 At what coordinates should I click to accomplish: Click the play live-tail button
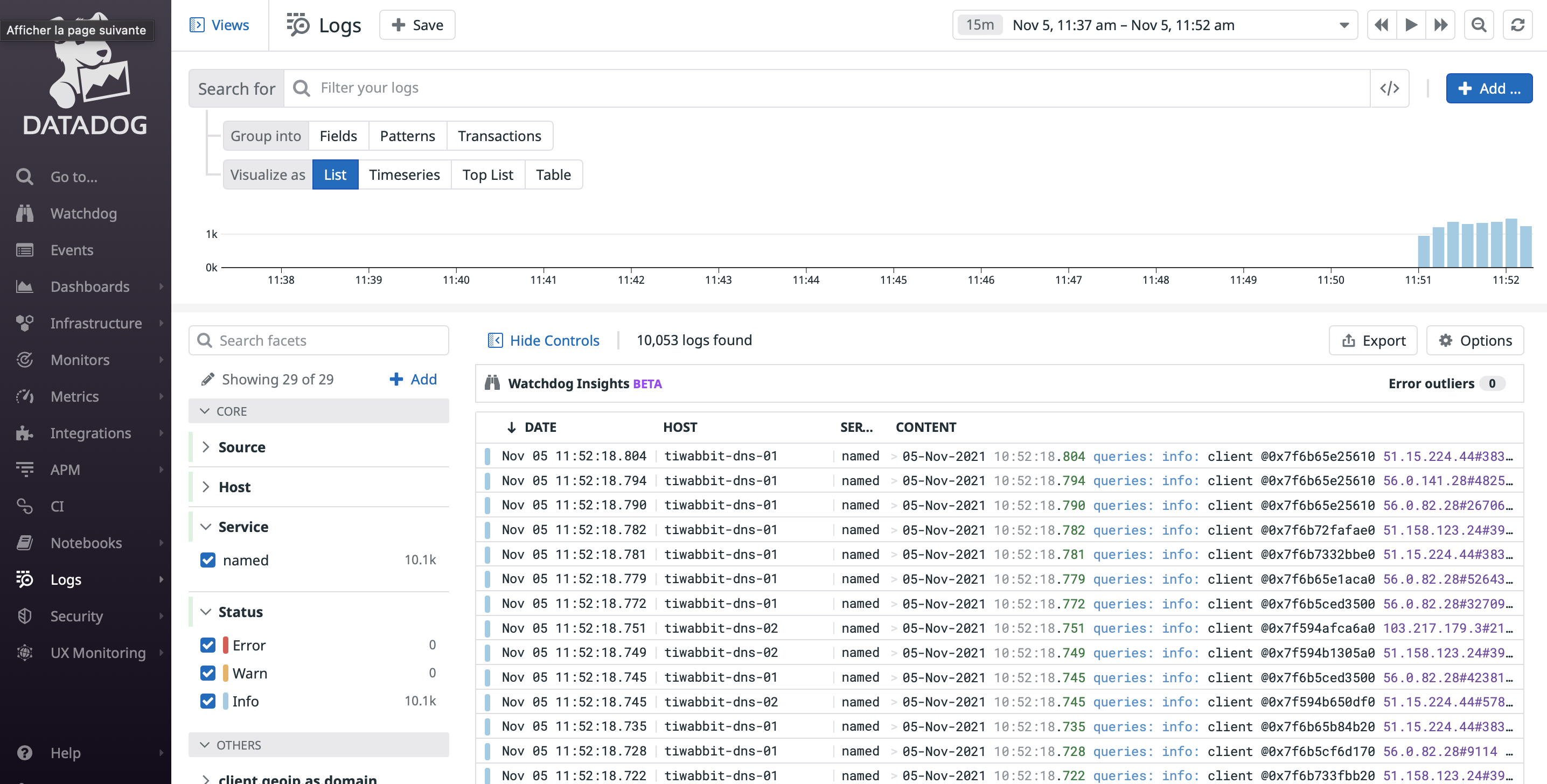tap(1411, 25)
